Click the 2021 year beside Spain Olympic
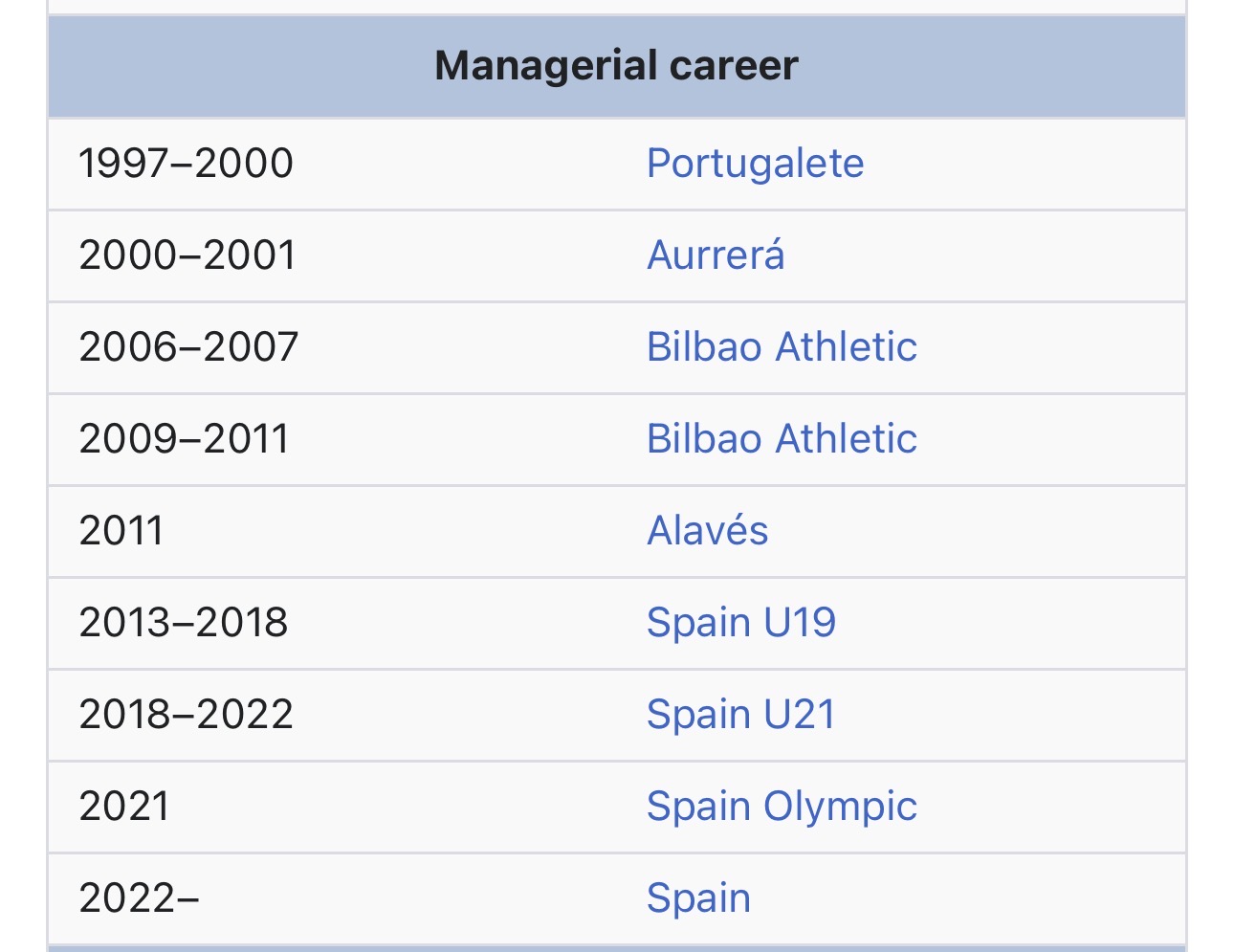 coord(124,807)
